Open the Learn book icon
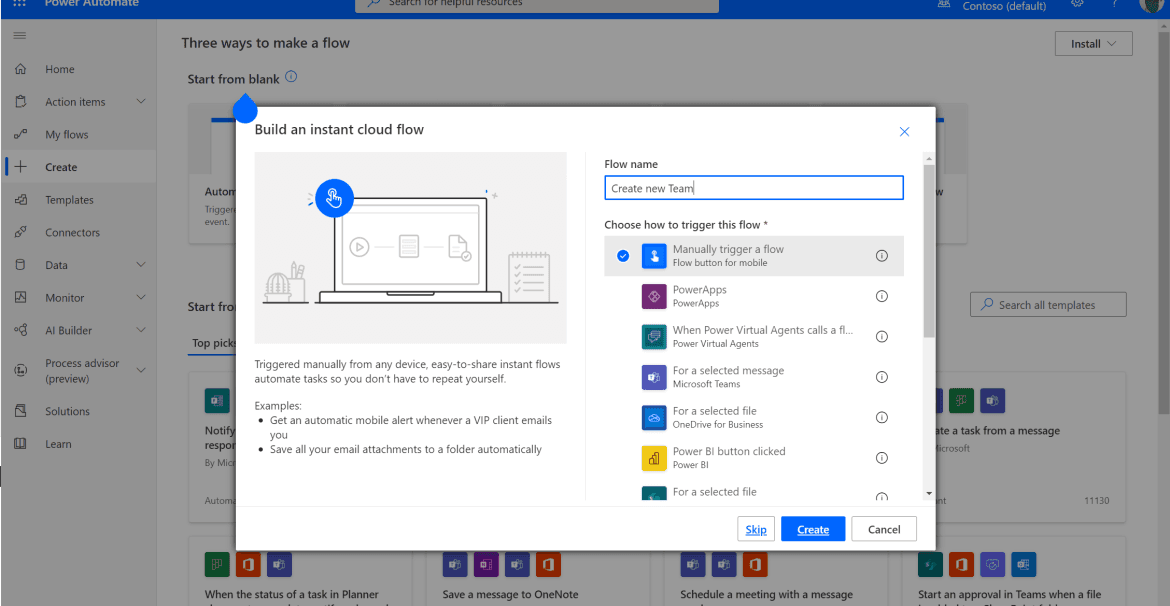The image size is (1170, 606). [x=21, y=444]
